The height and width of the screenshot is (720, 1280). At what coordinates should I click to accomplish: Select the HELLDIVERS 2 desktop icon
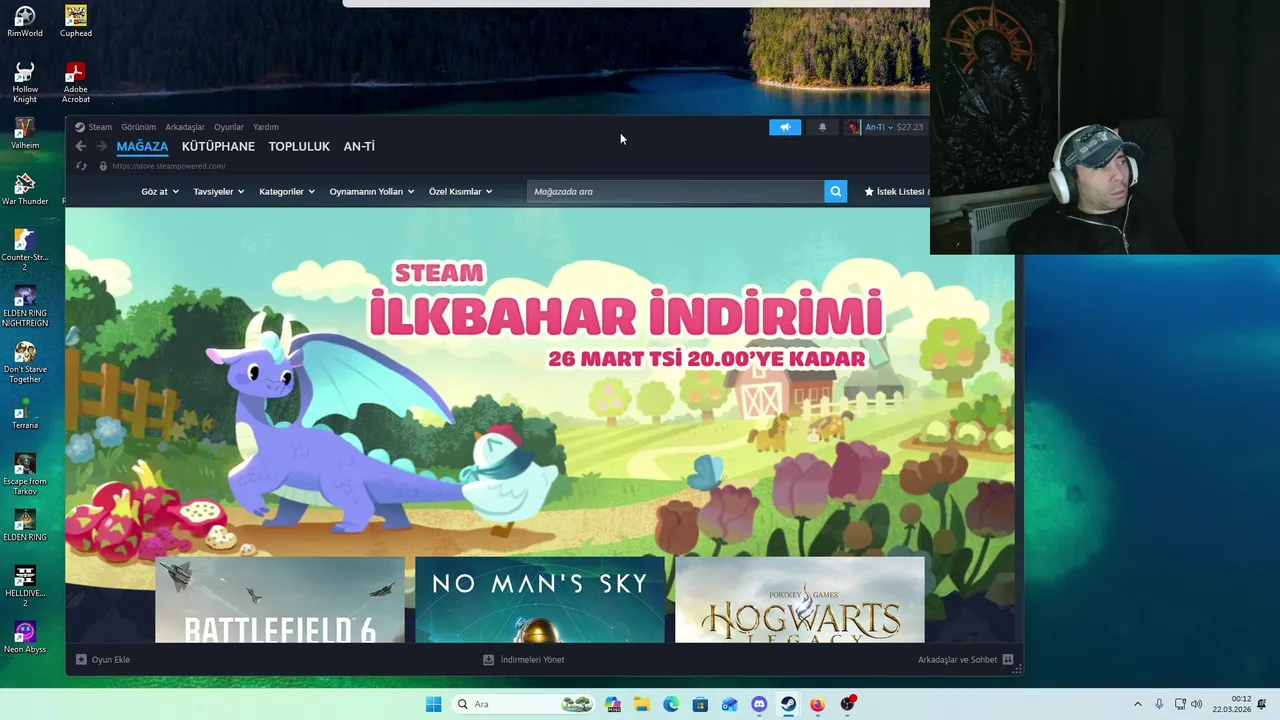click(25, 586)
